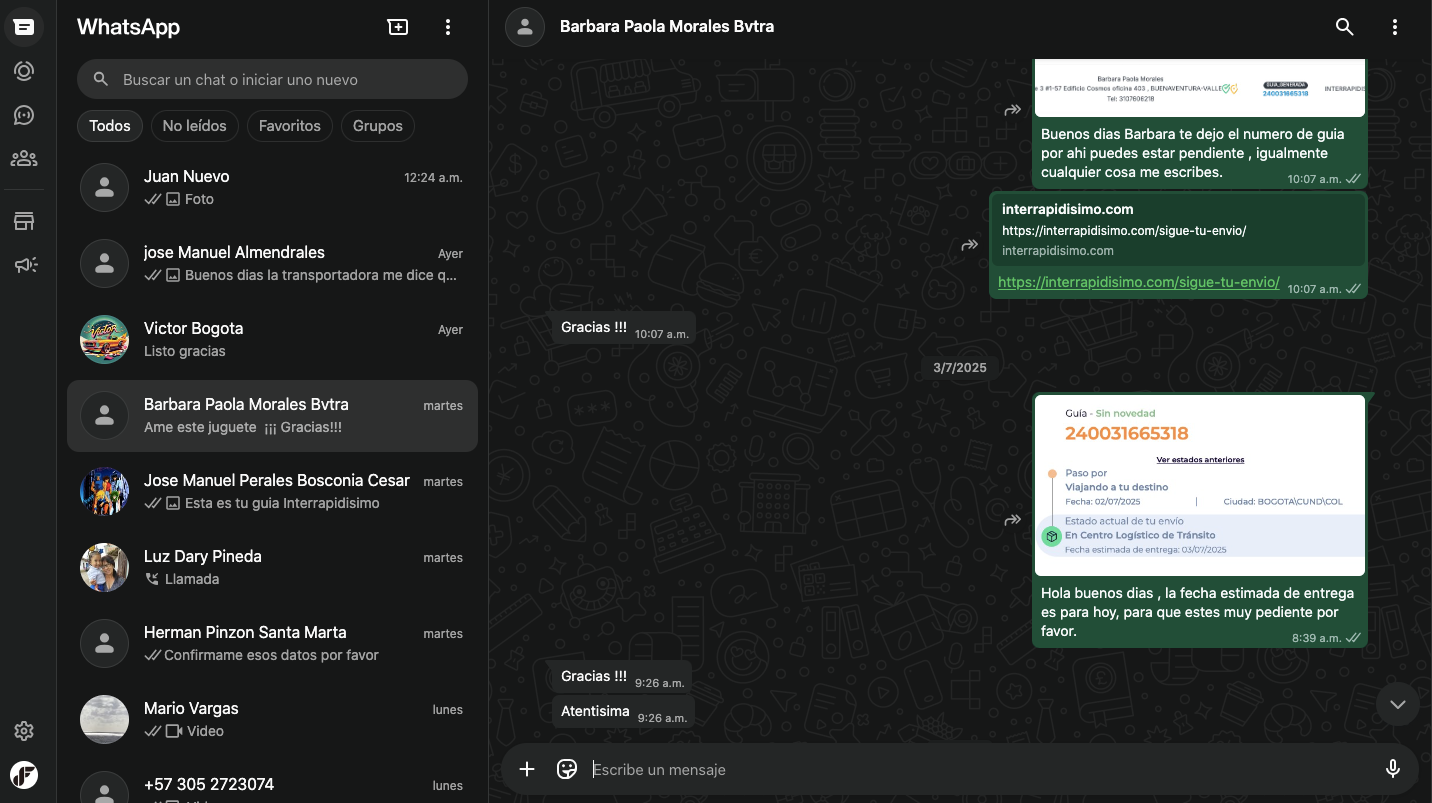
Task: Open Juan Nuevo chat
Action: [x=272, y=187]
